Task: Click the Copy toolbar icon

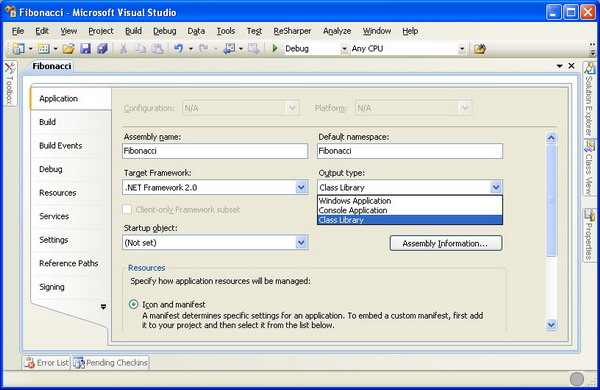Action: 140,49
